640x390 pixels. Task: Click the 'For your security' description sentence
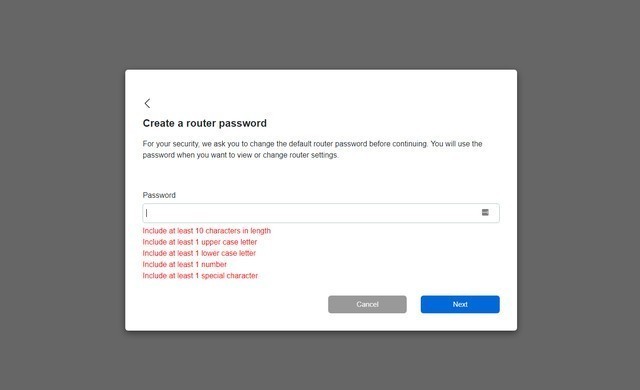click(312, 144)
